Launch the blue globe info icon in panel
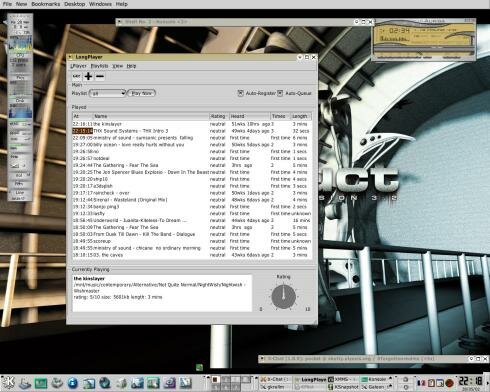 coord(73,383)
